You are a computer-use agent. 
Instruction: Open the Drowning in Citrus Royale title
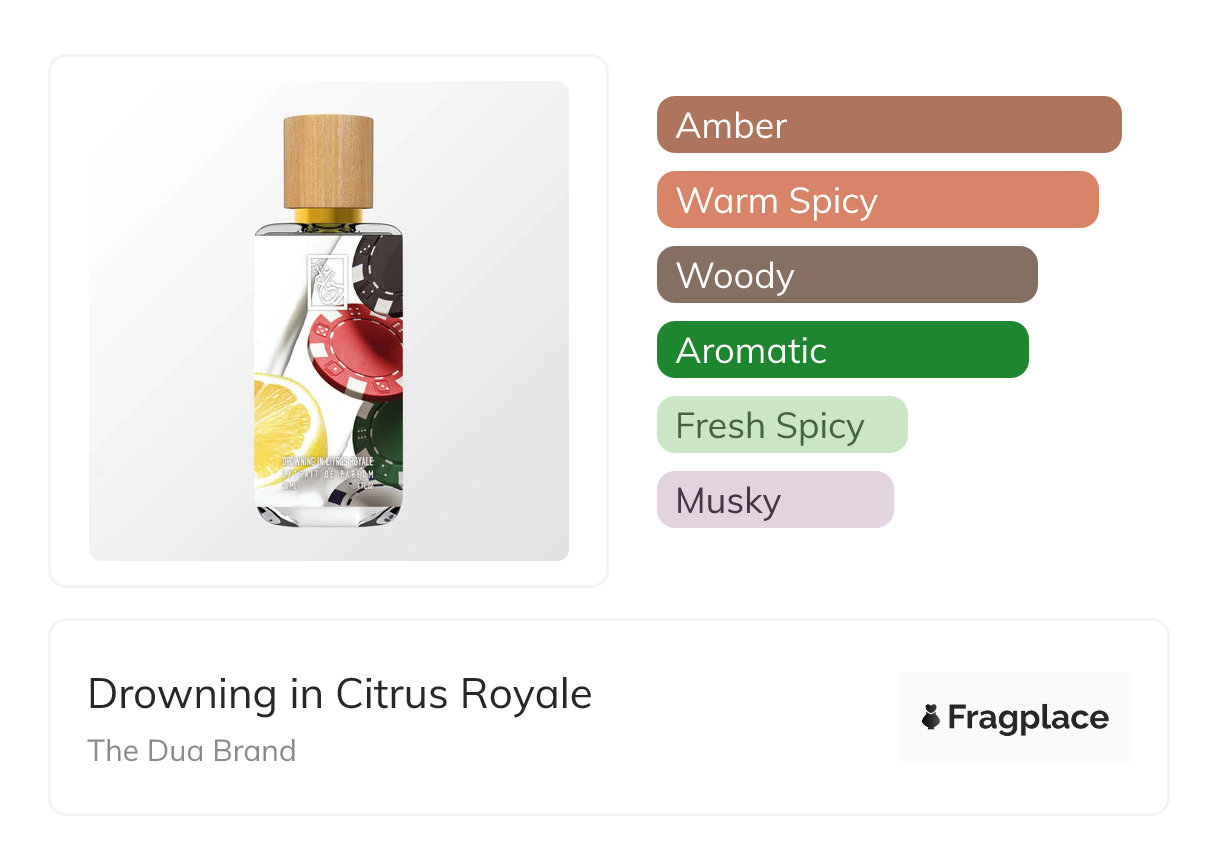coord(340,694)
